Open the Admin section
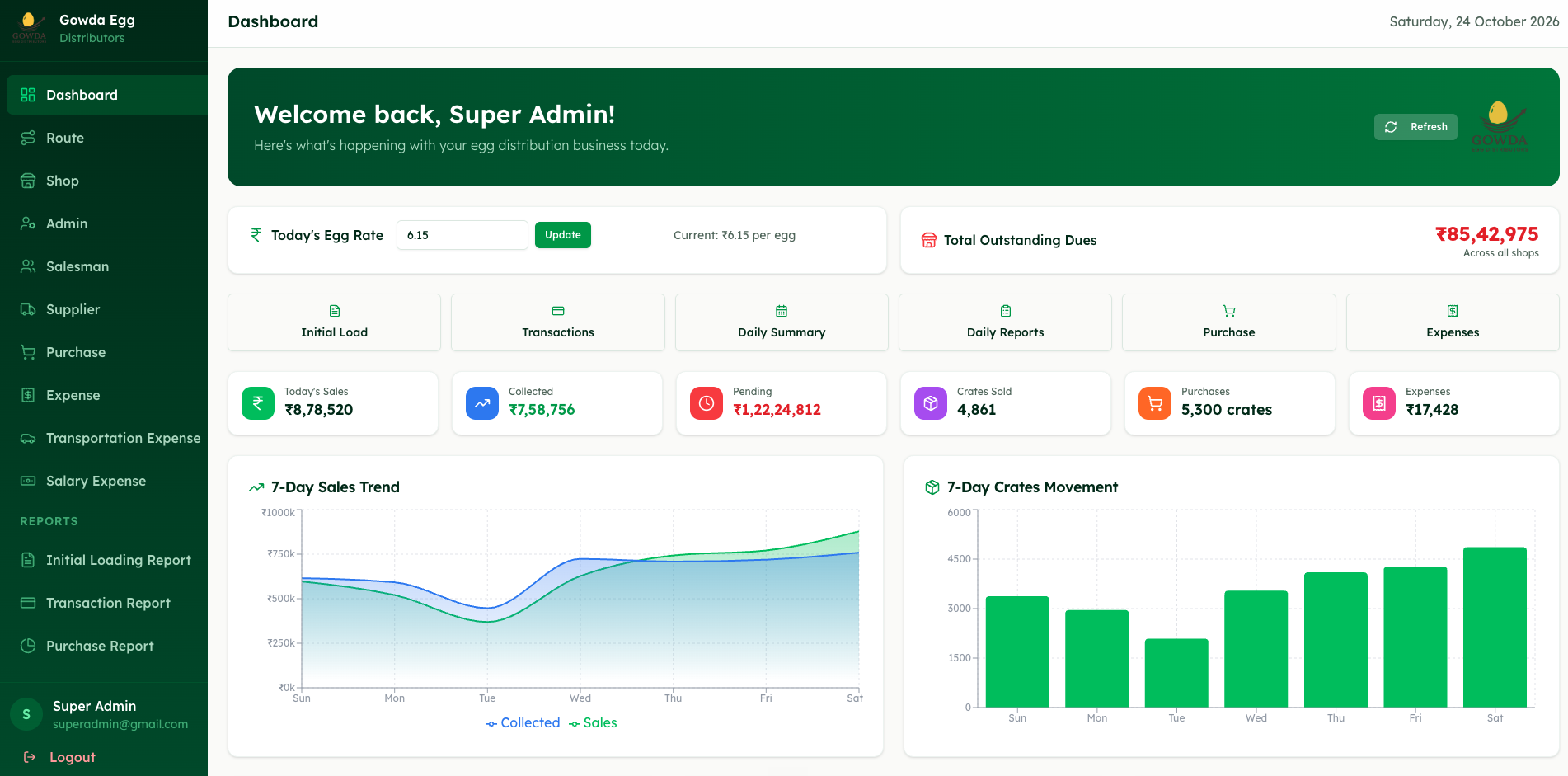The image size is (1568, 776). click(104, 223)
